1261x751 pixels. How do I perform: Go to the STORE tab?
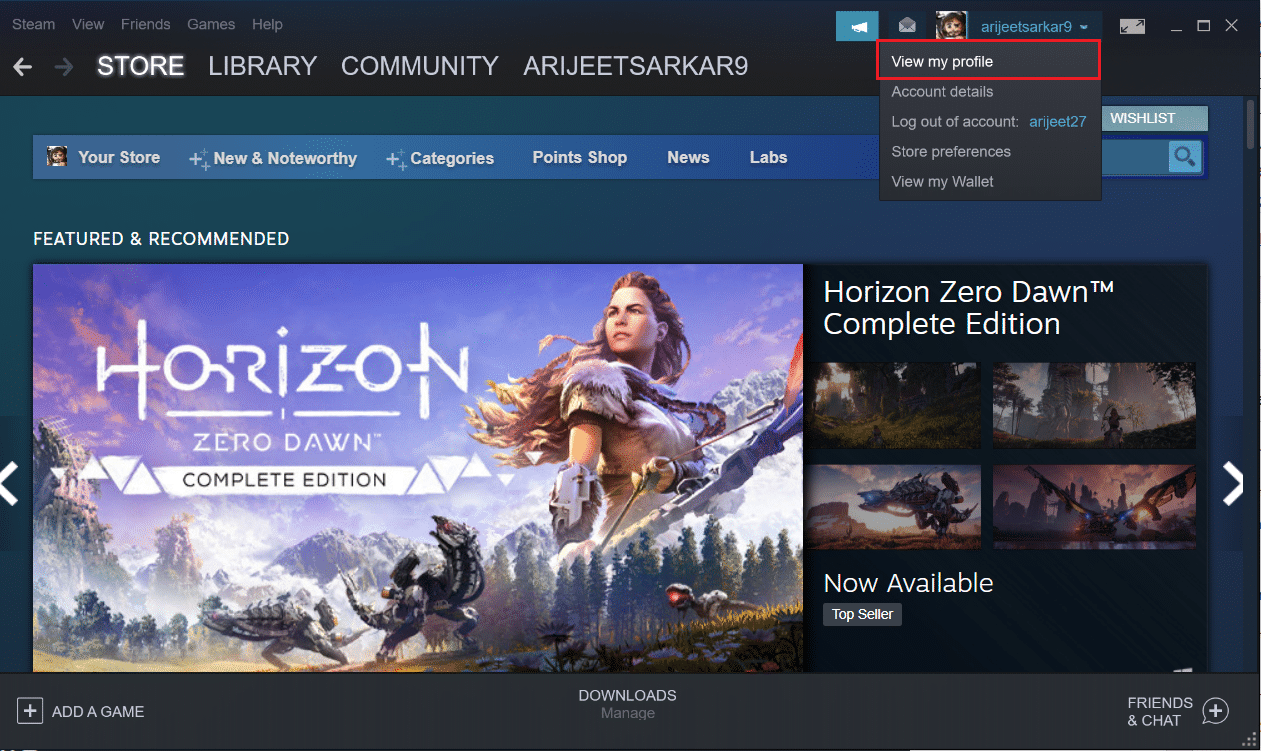140,66
